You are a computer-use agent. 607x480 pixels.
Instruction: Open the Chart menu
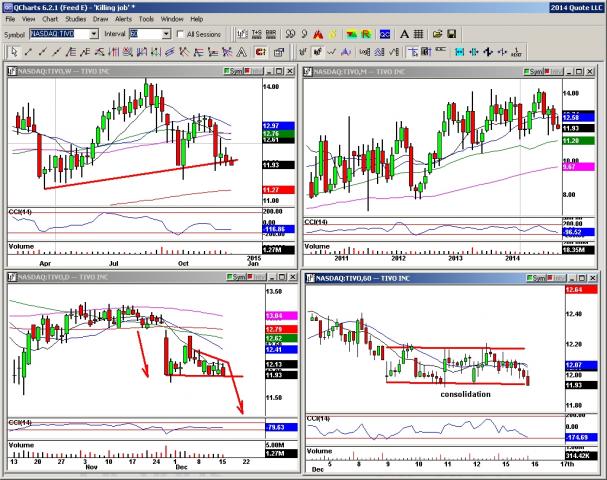pyautogui.click(x=50, y=19)
